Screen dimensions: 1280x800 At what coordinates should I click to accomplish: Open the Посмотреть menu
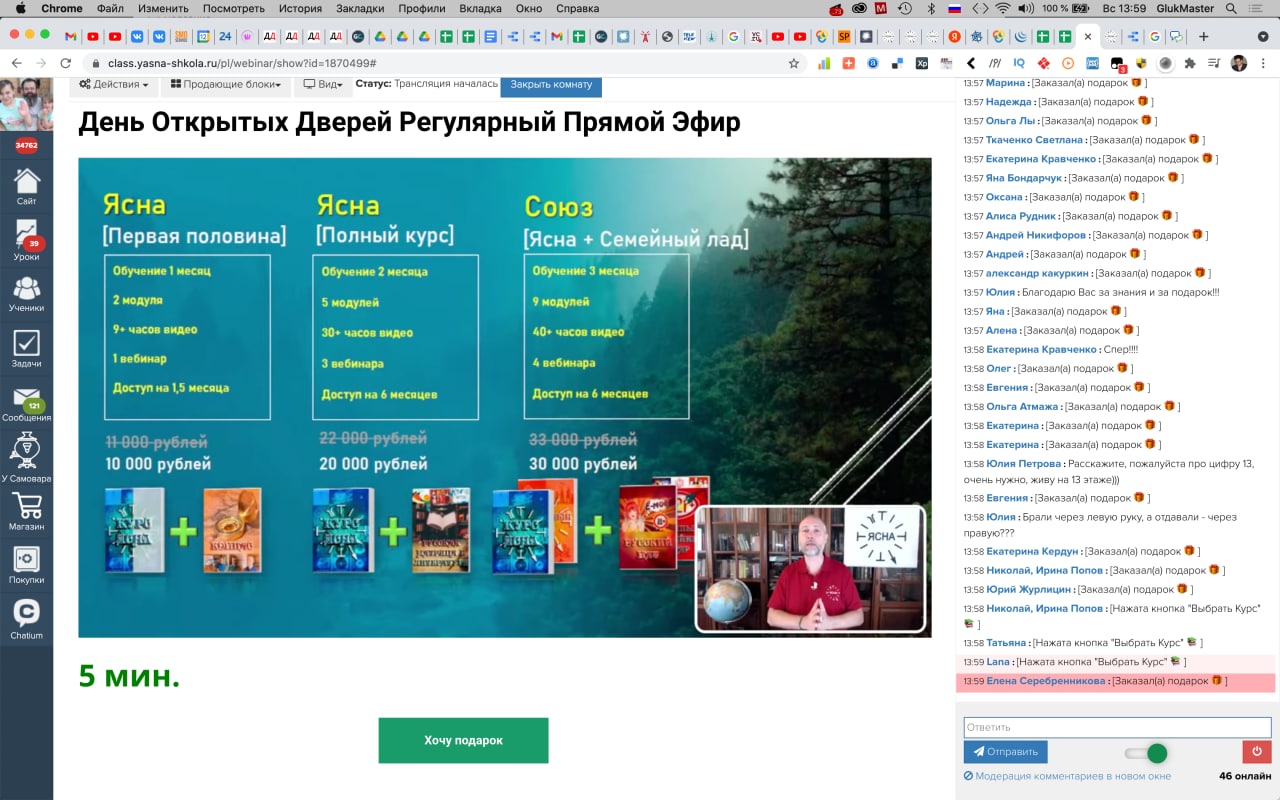click(233, 8)
